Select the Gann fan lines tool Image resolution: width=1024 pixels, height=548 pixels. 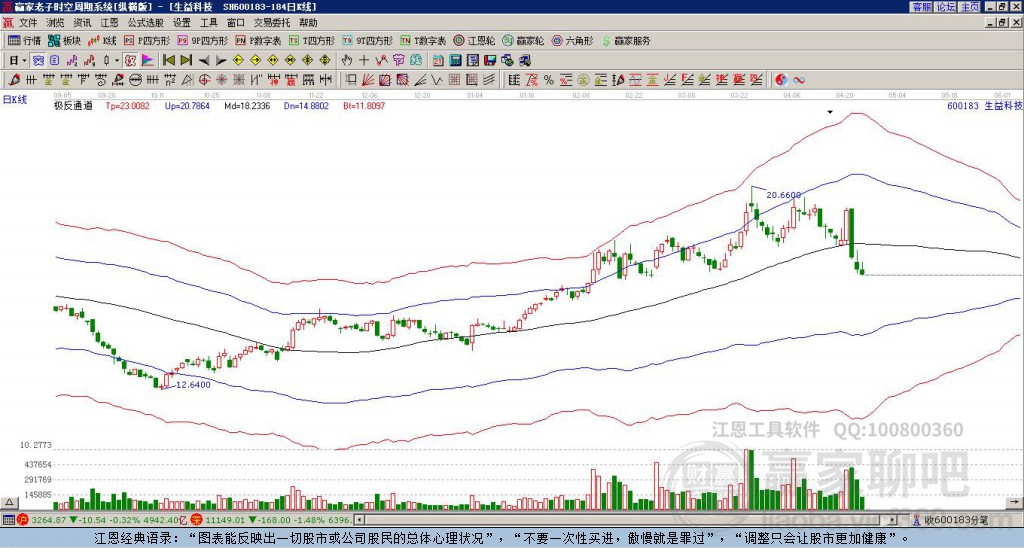368,80
